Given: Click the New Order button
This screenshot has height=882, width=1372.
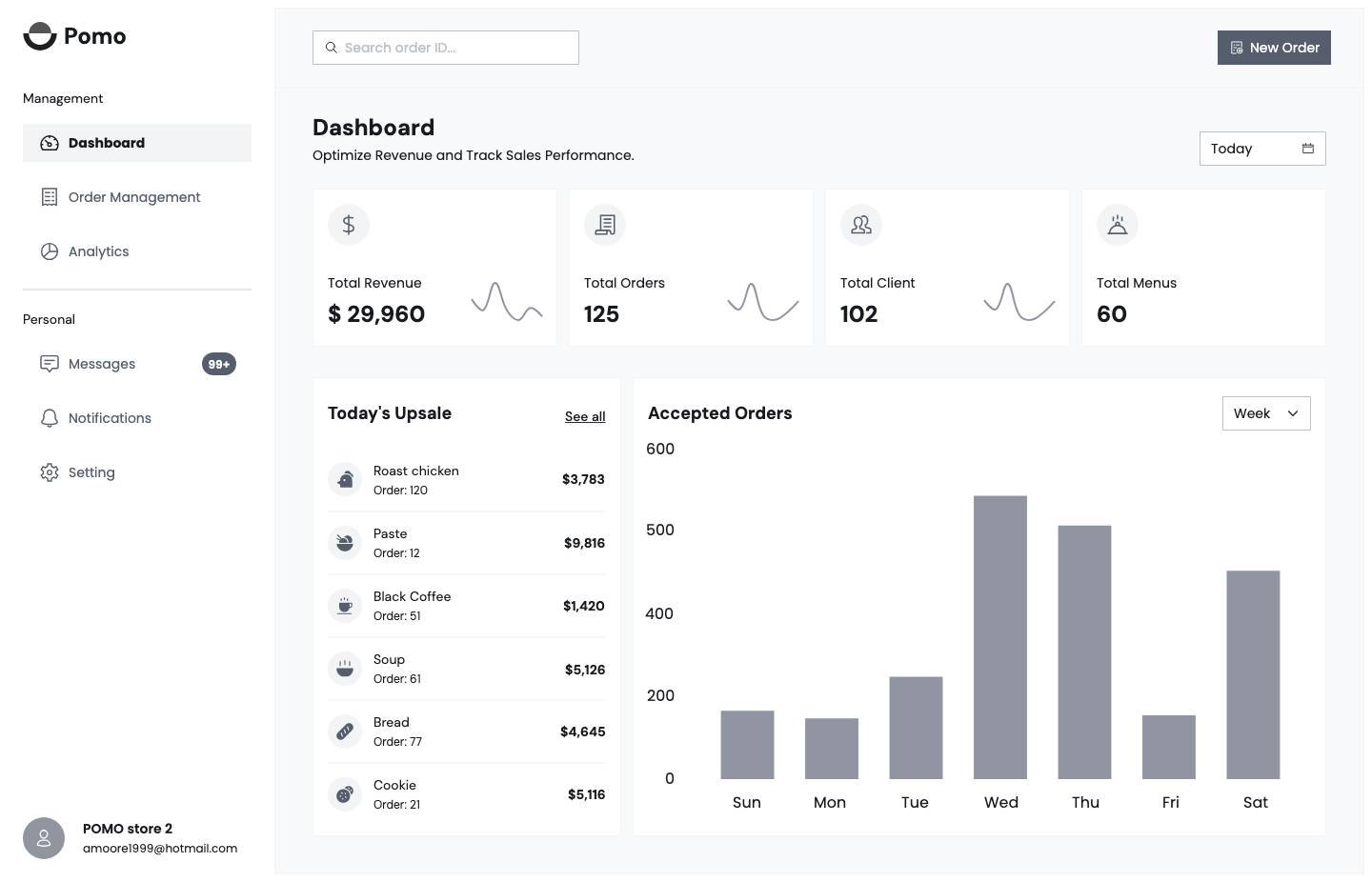Looking at the screenshot, I should point(1274,48).
